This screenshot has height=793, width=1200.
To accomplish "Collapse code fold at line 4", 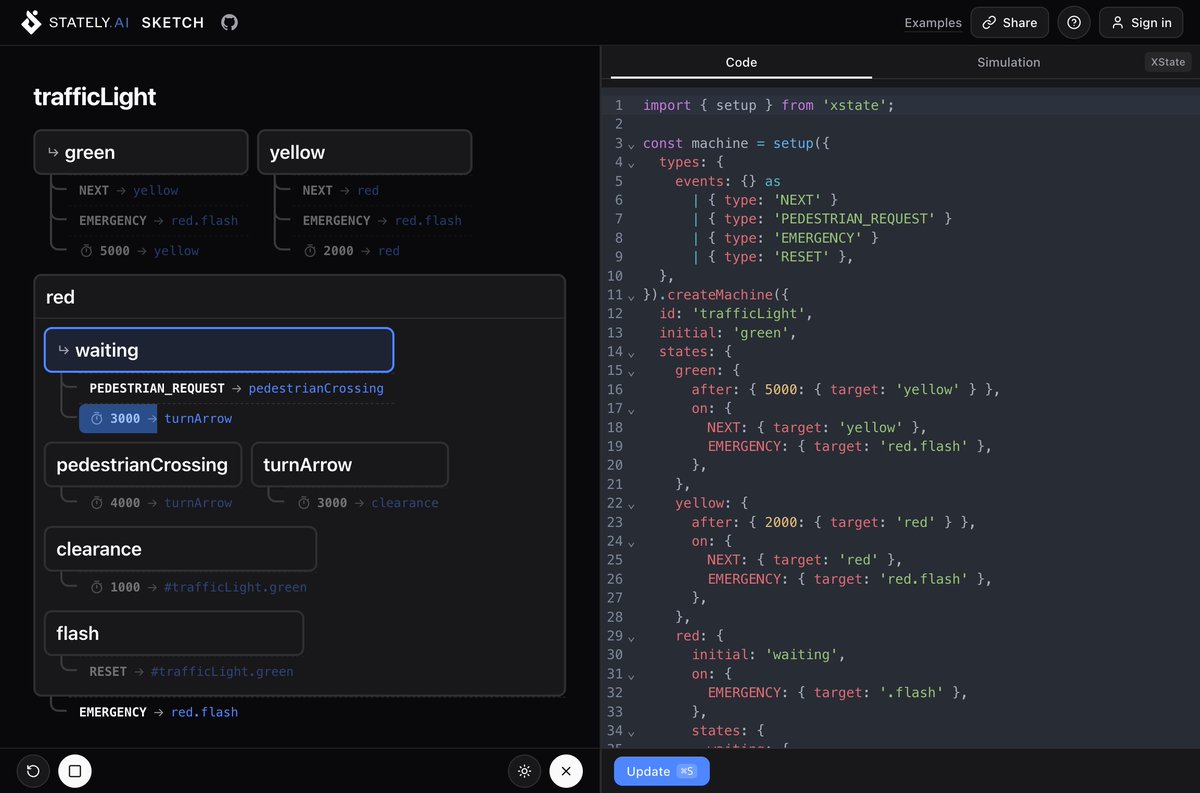I will click(631, 163).
